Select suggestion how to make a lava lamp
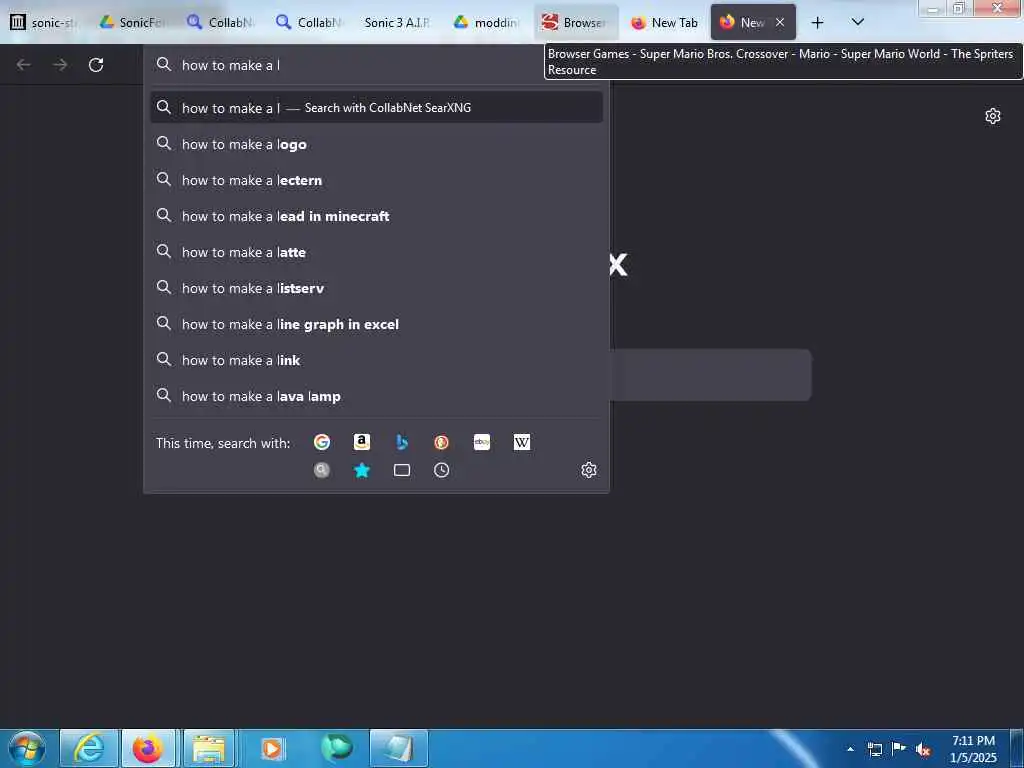This screenshot has width=1024, height=768. click(x=376, y=396)
